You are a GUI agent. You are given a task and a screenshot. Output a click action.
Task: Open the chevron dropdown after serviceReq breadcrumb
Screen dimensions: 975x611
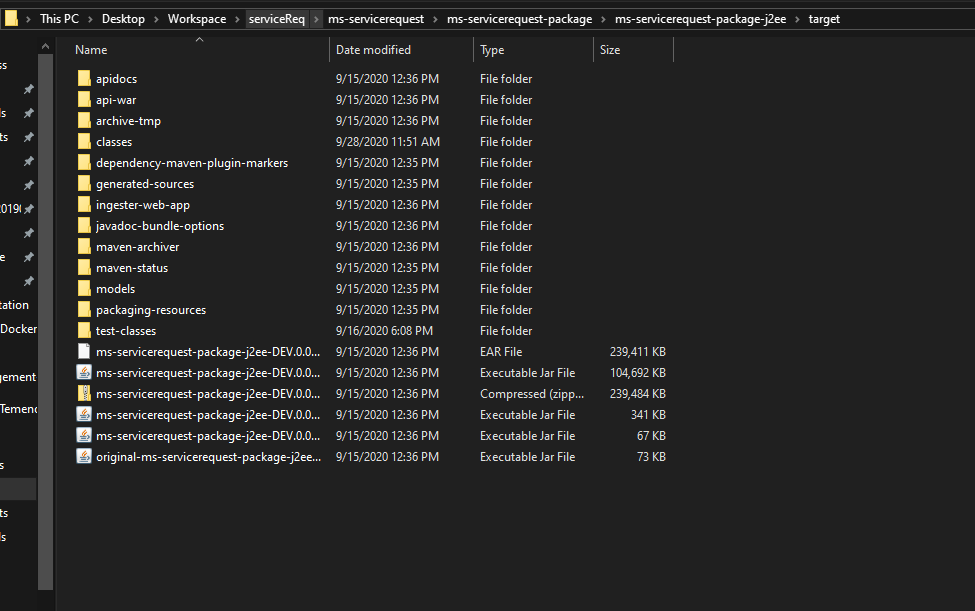317,19
